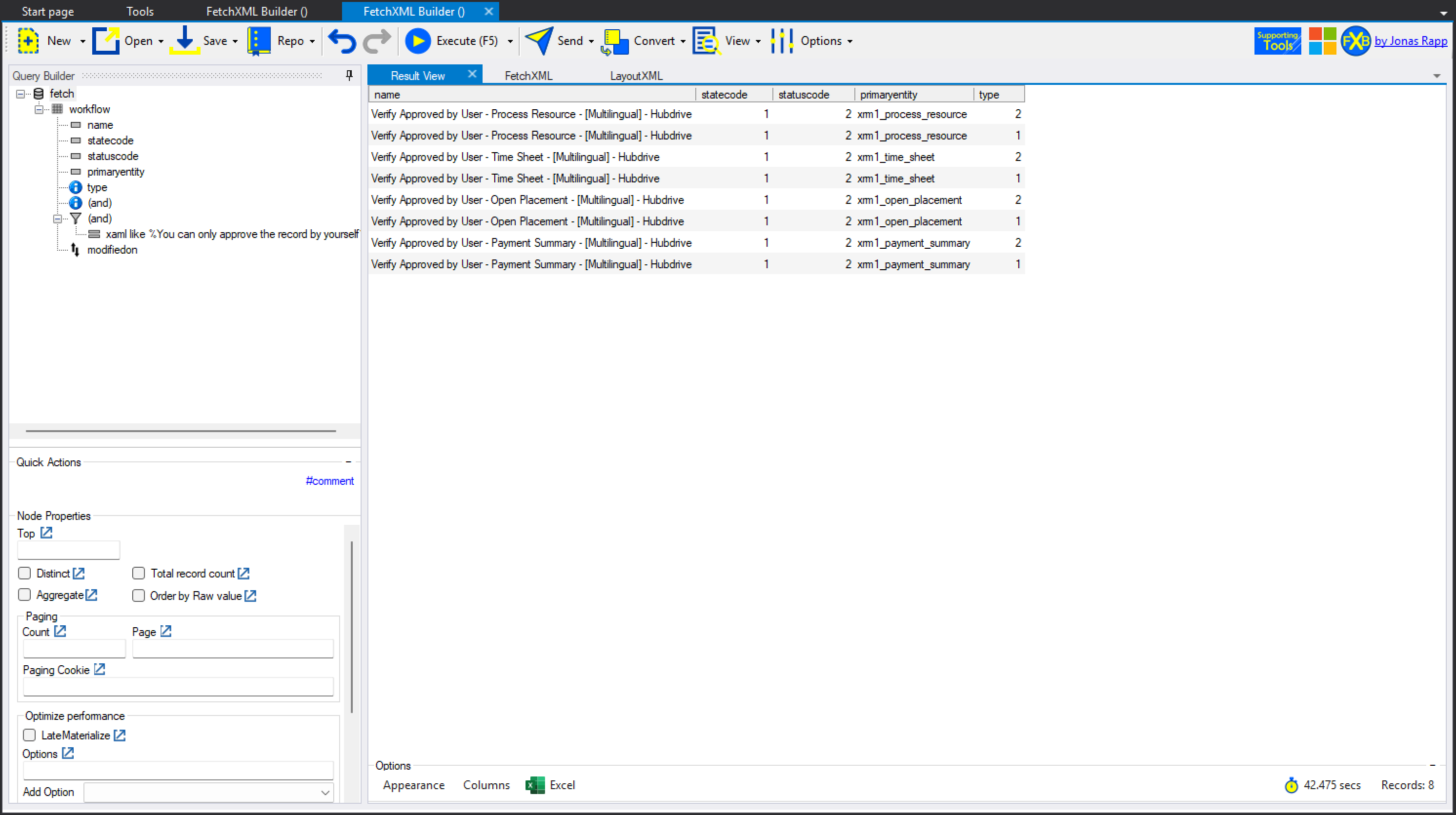Switch to the LayoutXML tab
The height and width of the screenshot is (815, 1456).
[x=636, y=76]
